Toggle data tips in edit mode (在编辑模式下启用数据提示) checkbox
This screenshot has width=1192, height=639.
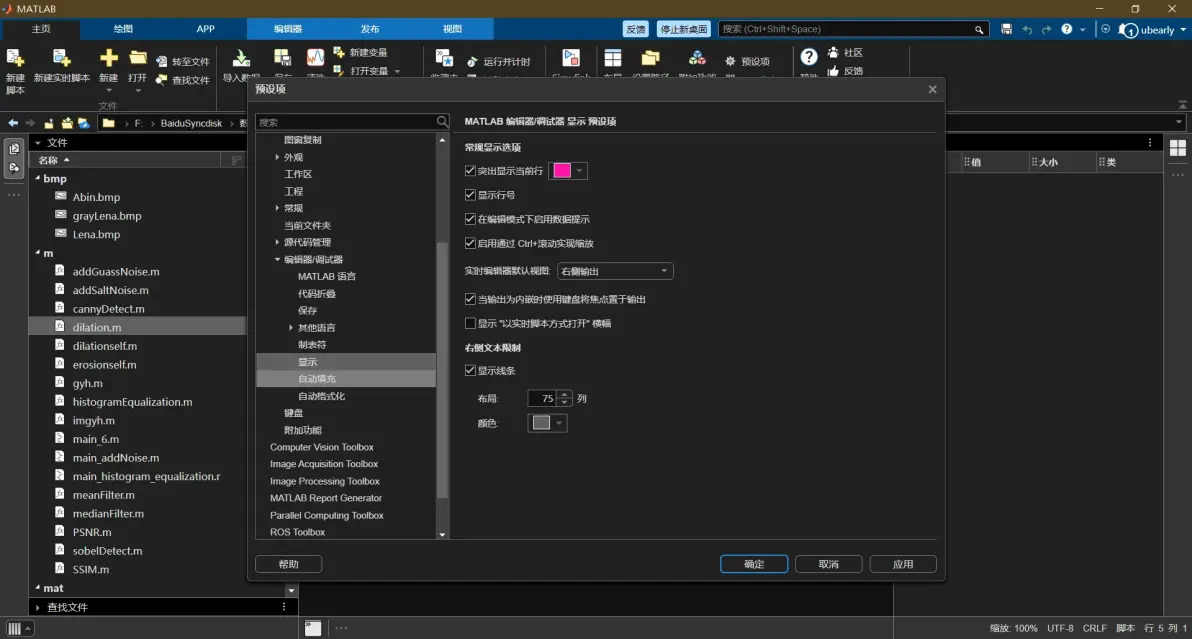(470, 220)
